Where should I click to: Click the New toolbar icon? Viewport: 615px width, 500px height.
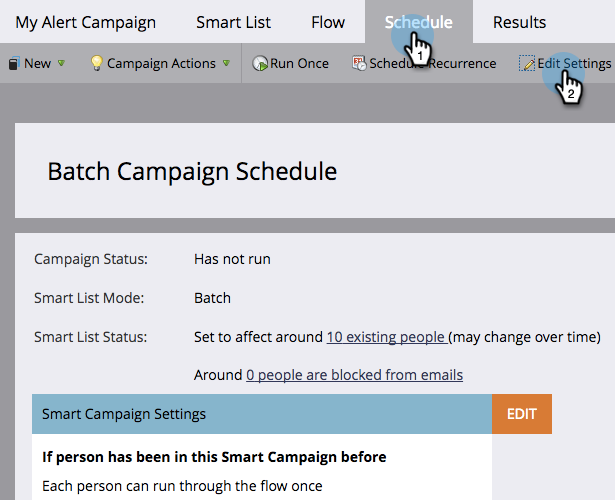pos(13,63)
